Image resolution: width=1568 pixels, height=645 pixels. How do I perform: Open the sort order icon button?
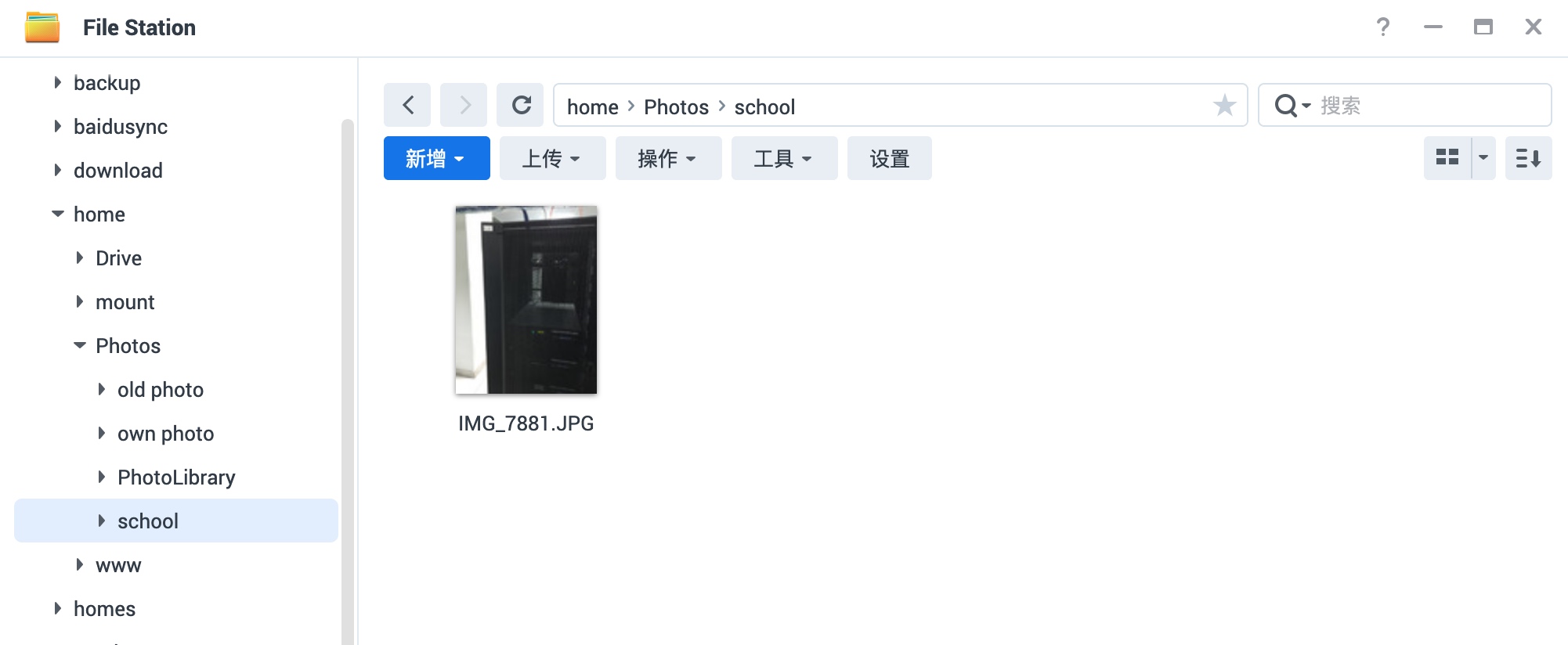point(1528,158)
